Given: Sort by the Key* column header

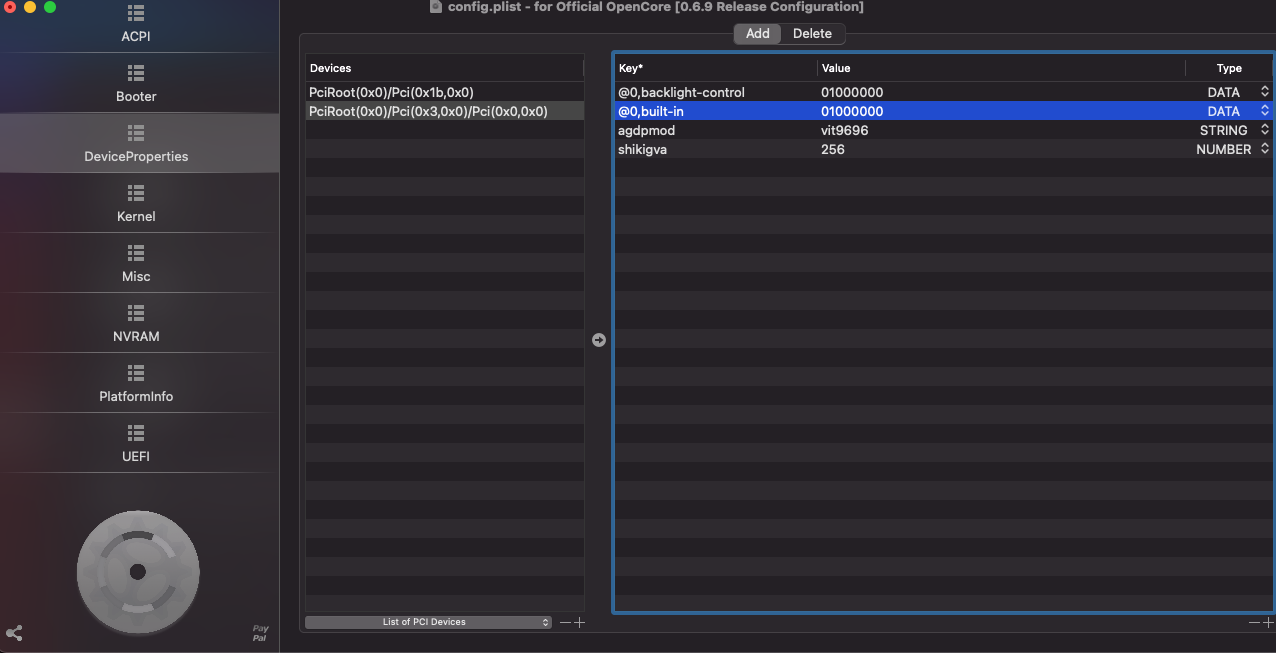Looking at the screenshot, I should pyautogui.click(x=715, y=68).
